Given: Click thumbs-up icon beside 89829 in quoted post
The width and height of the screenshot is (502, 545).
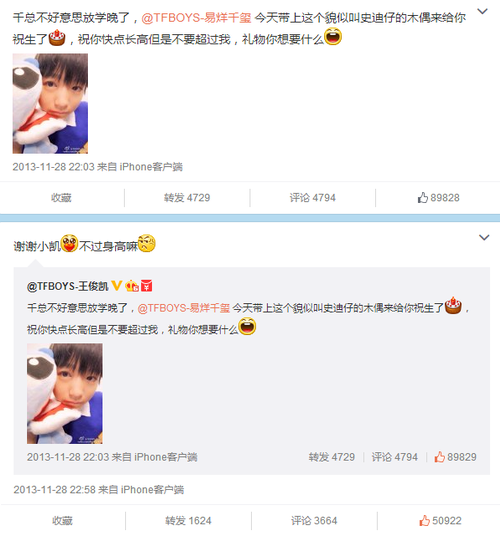Looking at the screenshot, I should tap(439, 457).
